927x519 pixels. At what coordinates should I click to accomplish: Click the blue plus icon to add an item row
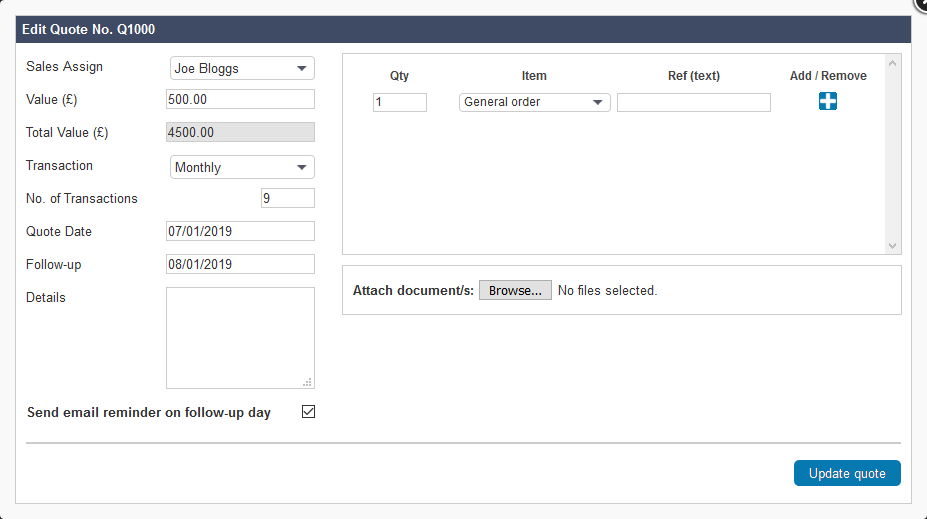point(828,101)
